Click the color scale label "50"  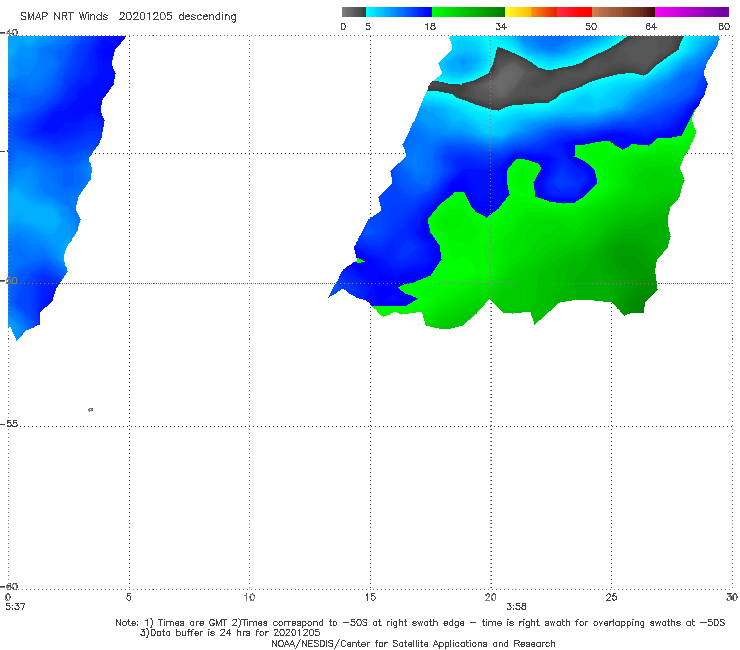tap(591, 26)
